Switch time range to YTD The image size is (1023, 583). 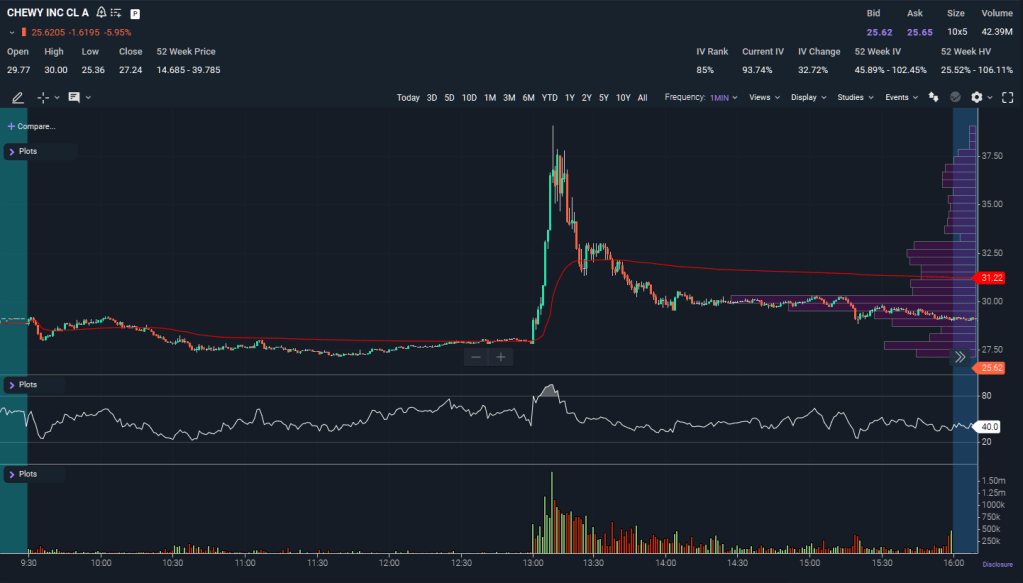click(549, 98)
